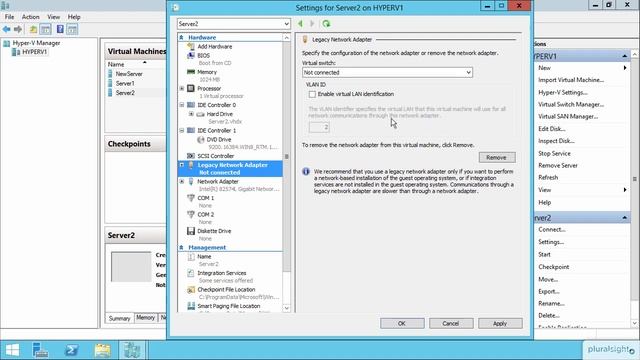
Task: Click the Cancel button
Action: pyautogui.click(x=451, y=323)
